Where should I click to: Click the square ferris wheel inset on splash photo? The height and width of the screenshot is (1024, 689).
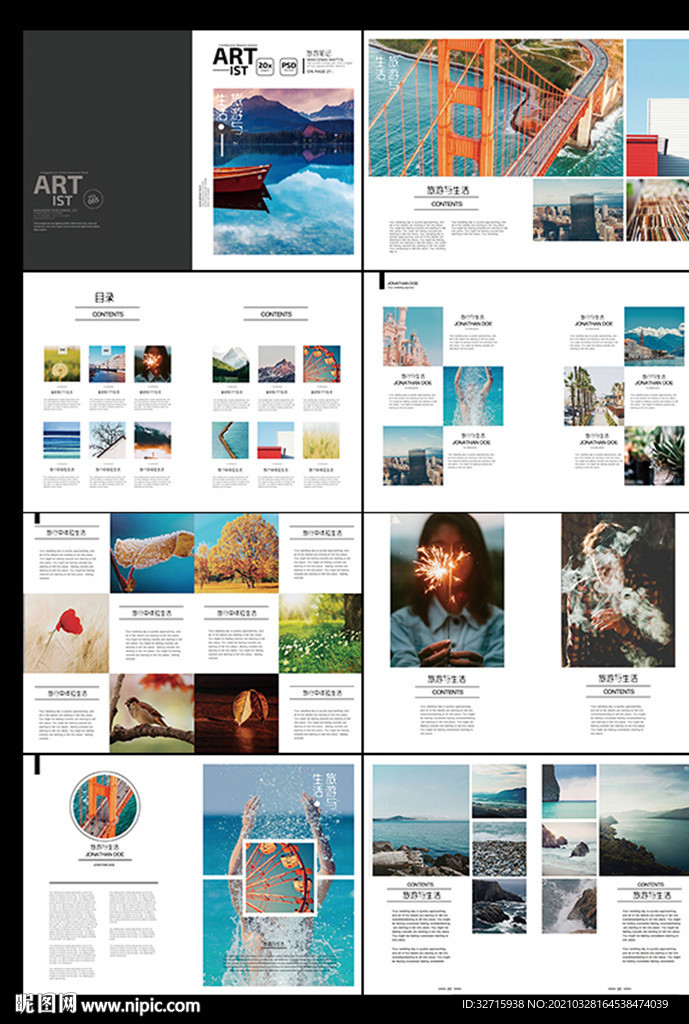280,877
